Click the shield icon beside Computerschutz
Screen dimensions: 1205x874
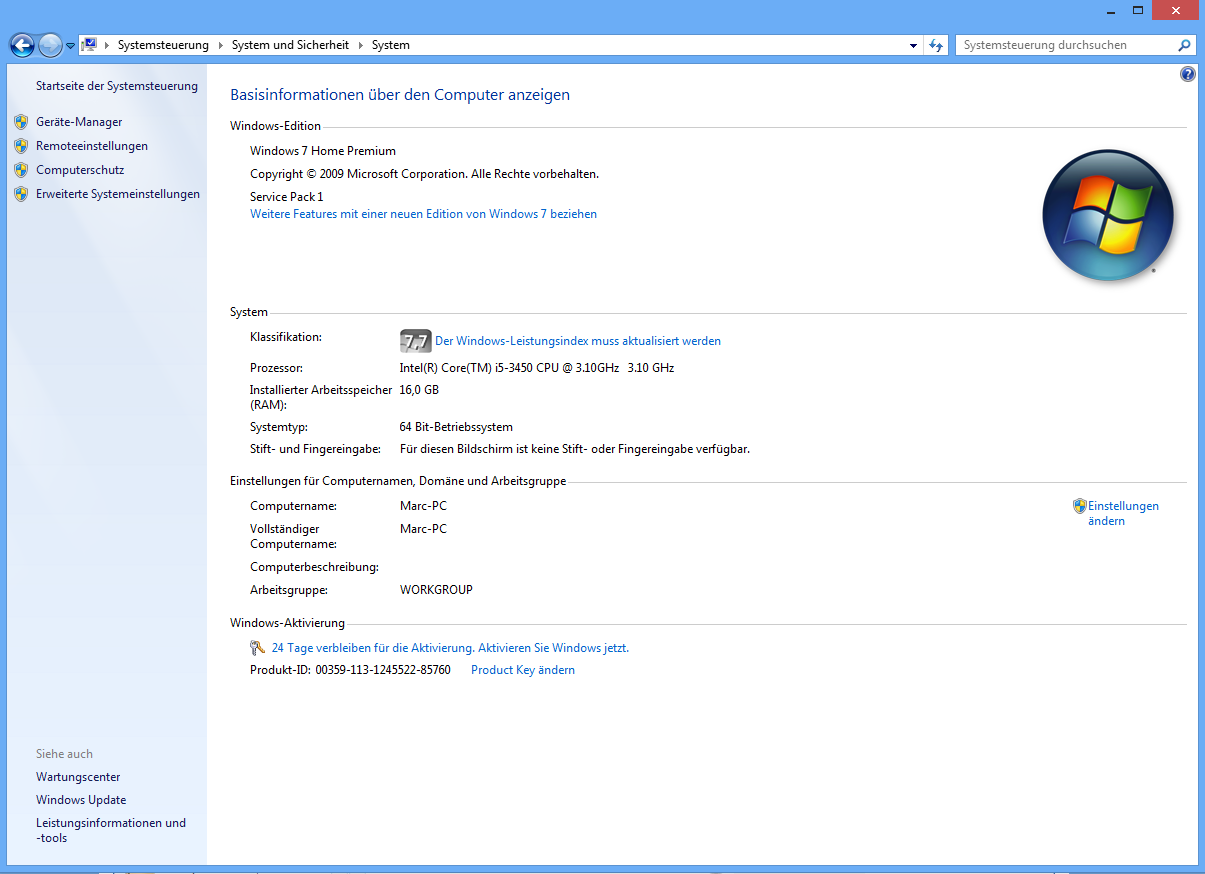pyautogui.click(x=21, y=170)
